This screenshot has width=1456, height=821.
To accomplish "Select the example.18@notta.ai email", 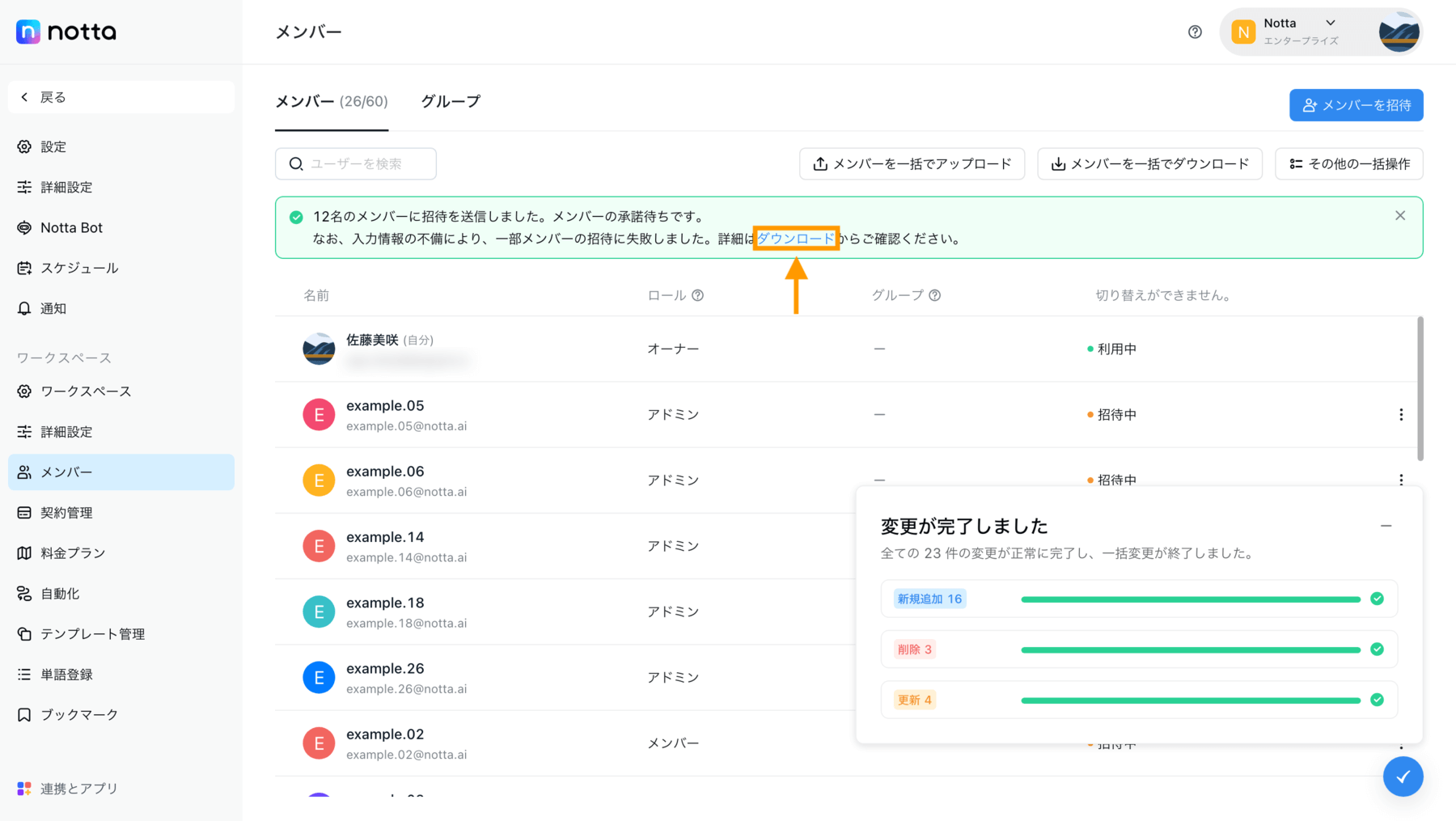I will (406, 623).
